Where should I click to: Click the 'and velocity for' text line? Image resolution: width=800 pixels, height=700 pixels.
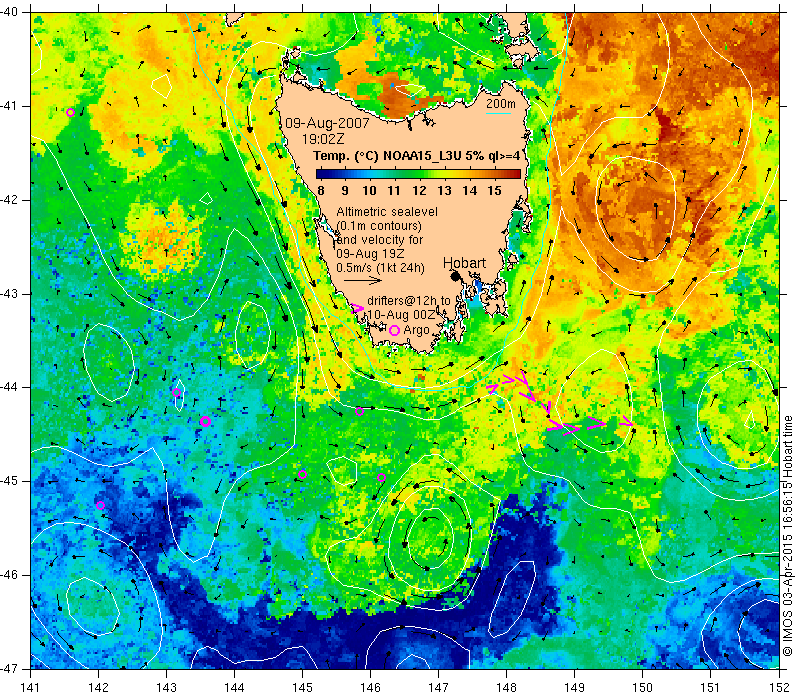[x=380, y=240]
